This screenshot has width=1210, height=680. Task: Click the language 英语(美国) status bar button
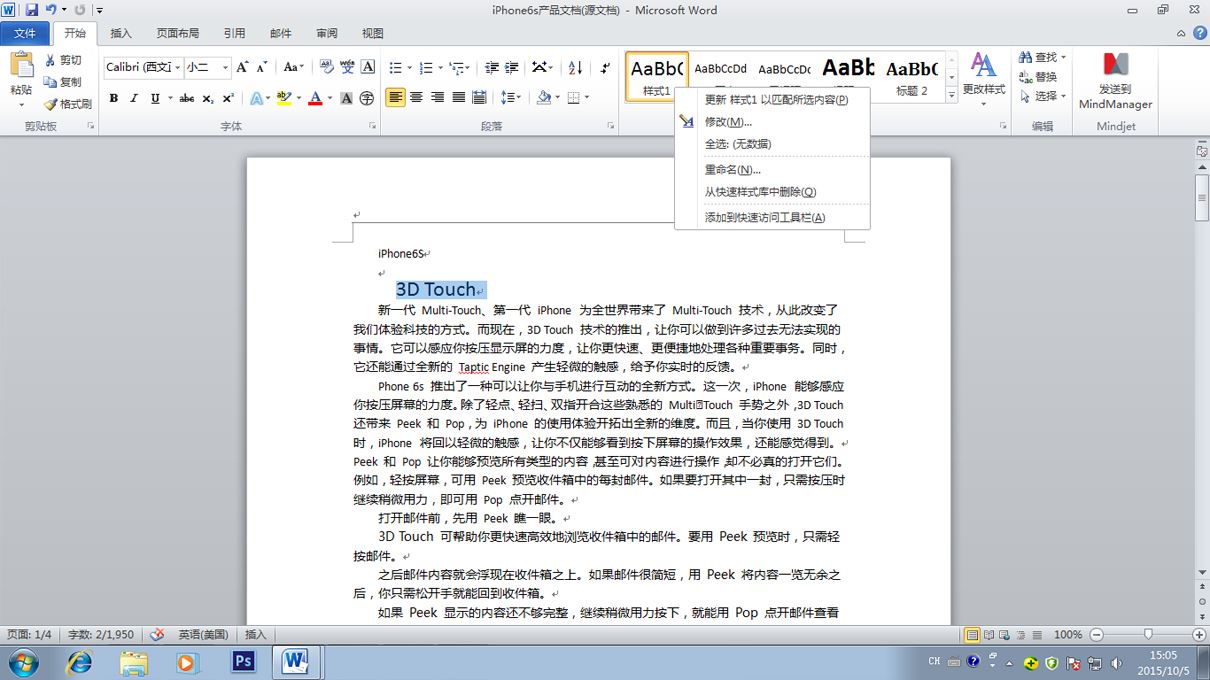(x=202, y=634)
